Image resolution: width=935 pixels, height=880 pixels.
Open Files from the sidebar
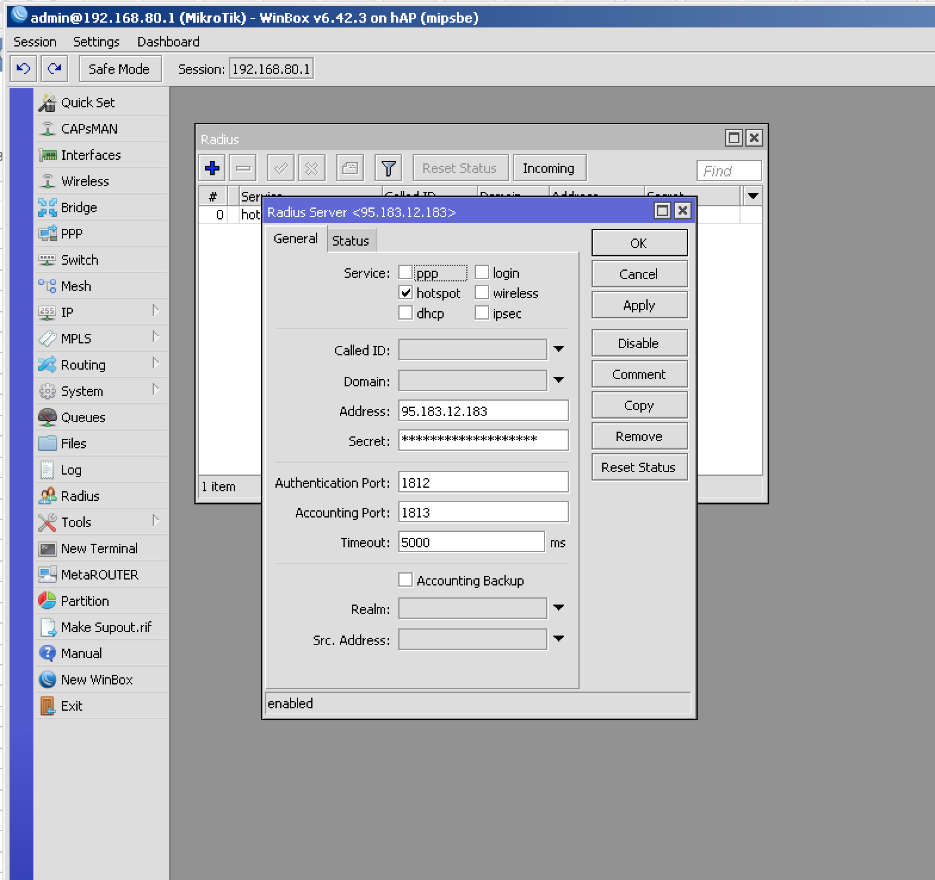tap(101, 444)
